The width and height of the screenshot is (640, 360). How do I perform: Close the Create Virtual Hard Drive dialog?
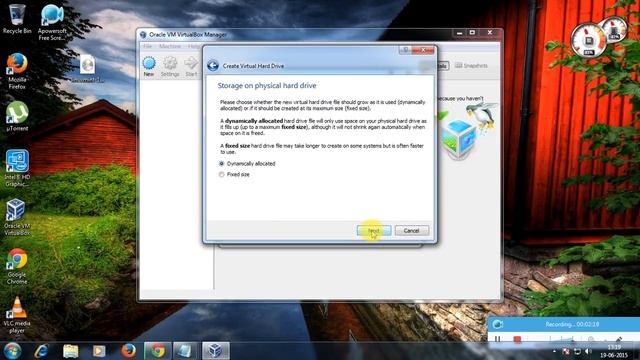[x=423, y=50]
